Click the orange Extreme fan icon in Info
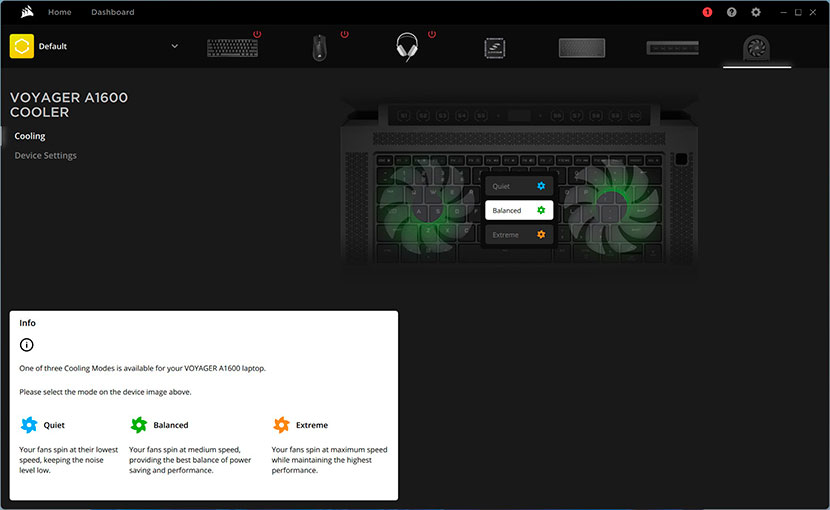 tap(281, 425)
